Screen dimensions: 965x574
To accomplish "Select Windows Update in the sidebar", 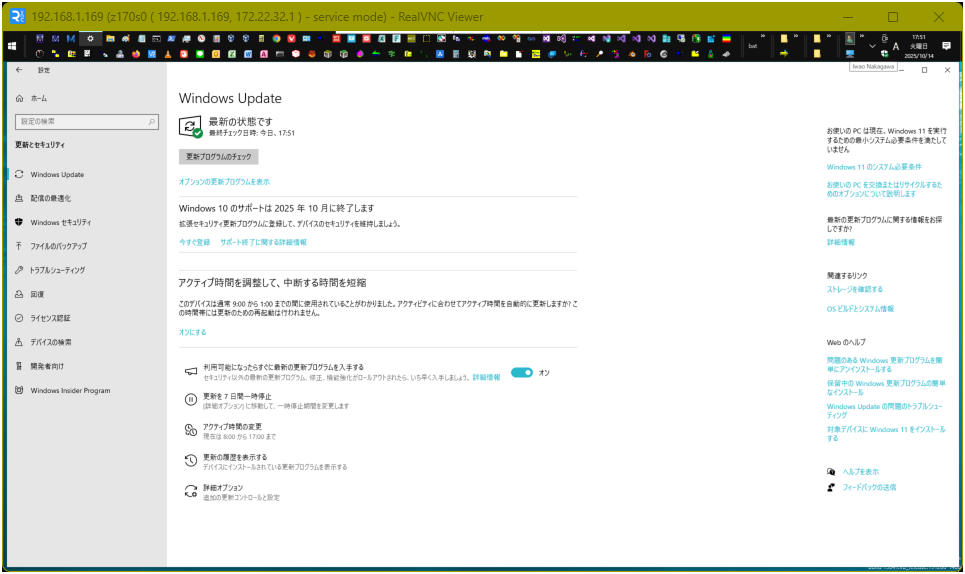I will point(57,175).
